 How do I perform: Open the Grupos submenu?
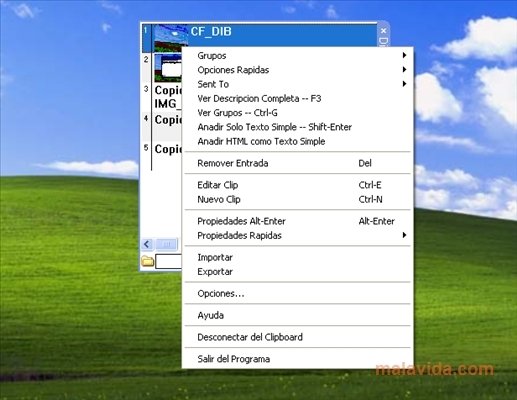click(x=298, y=55)
